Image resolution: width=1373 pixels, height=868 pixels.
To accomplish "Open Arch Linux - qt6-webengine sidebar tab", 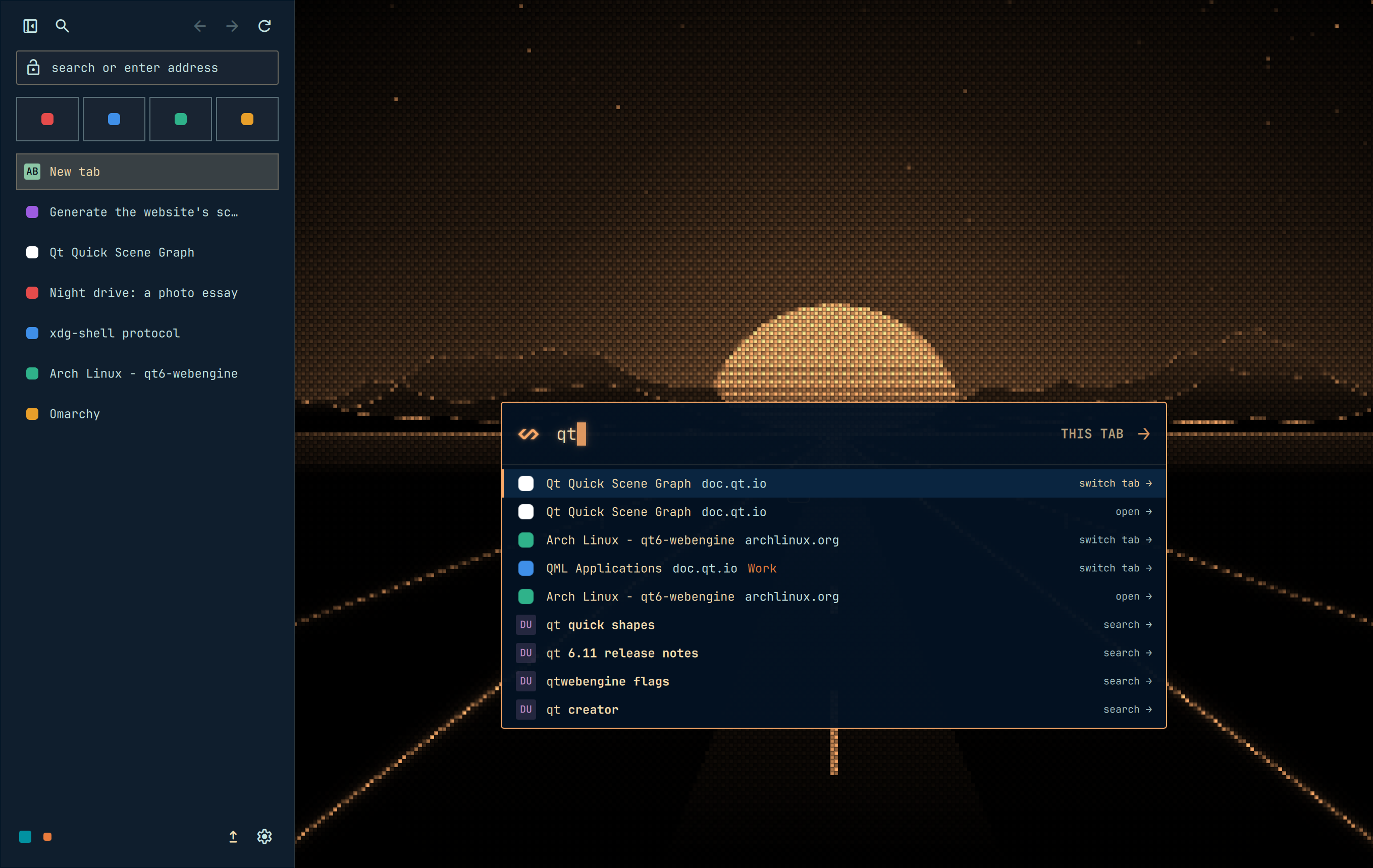I will click(x=147, y=374).
